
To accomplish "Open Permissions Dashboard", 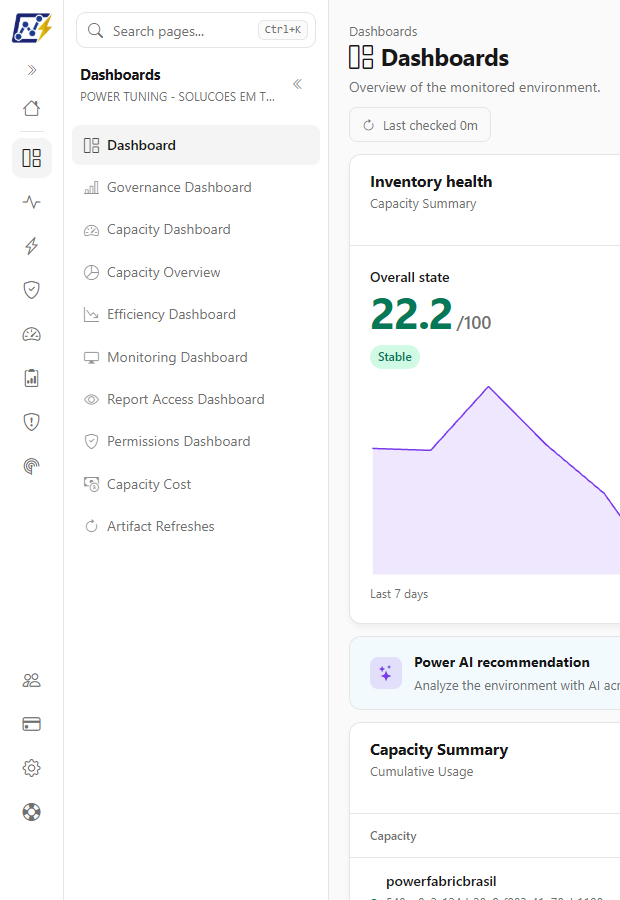I will (196, 441).
